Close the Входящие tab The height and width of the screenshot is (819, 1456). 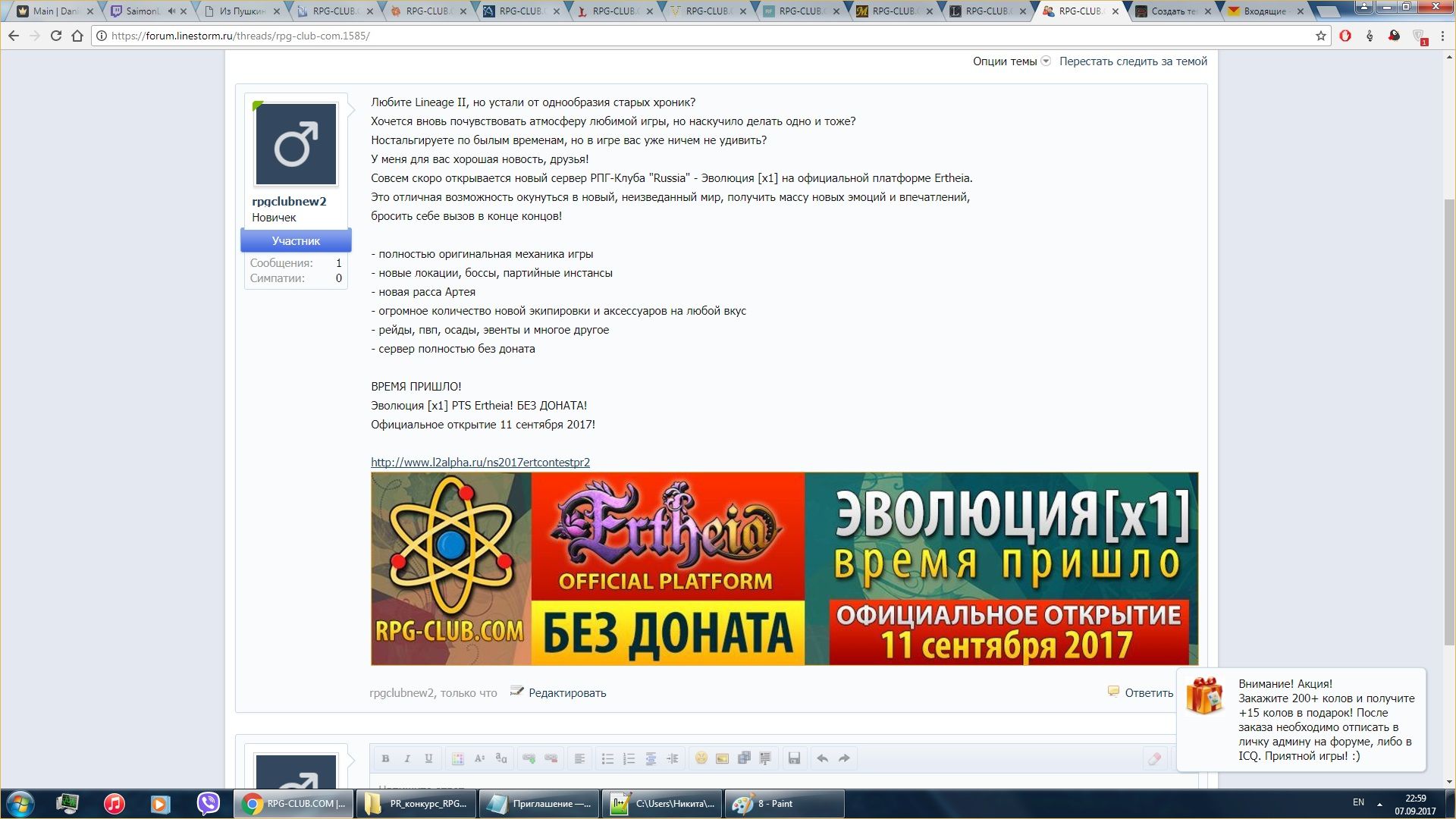pos(1301,11)
